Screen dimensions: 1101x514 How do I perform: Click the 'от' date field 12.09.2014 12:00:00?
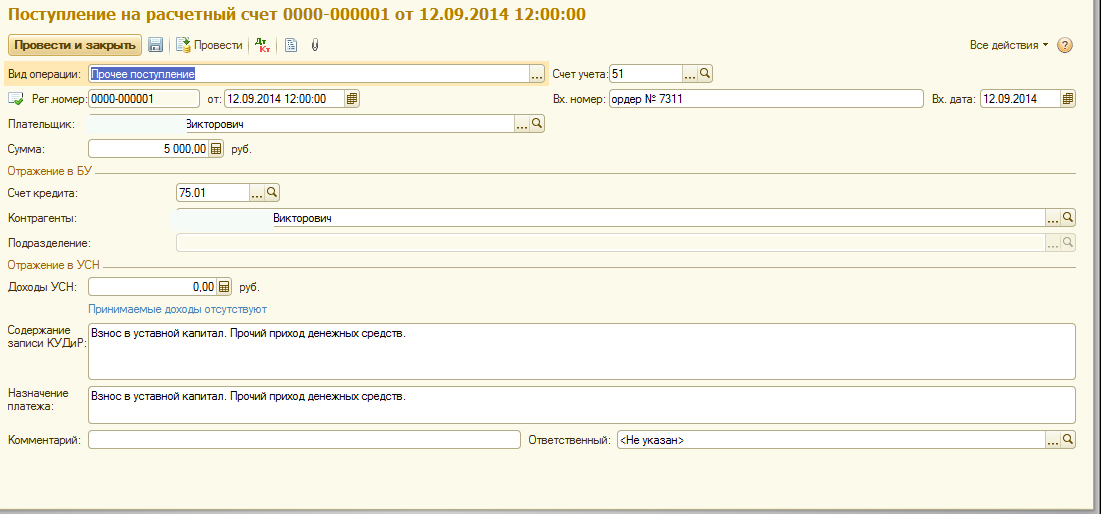click(x=284, y=99)
